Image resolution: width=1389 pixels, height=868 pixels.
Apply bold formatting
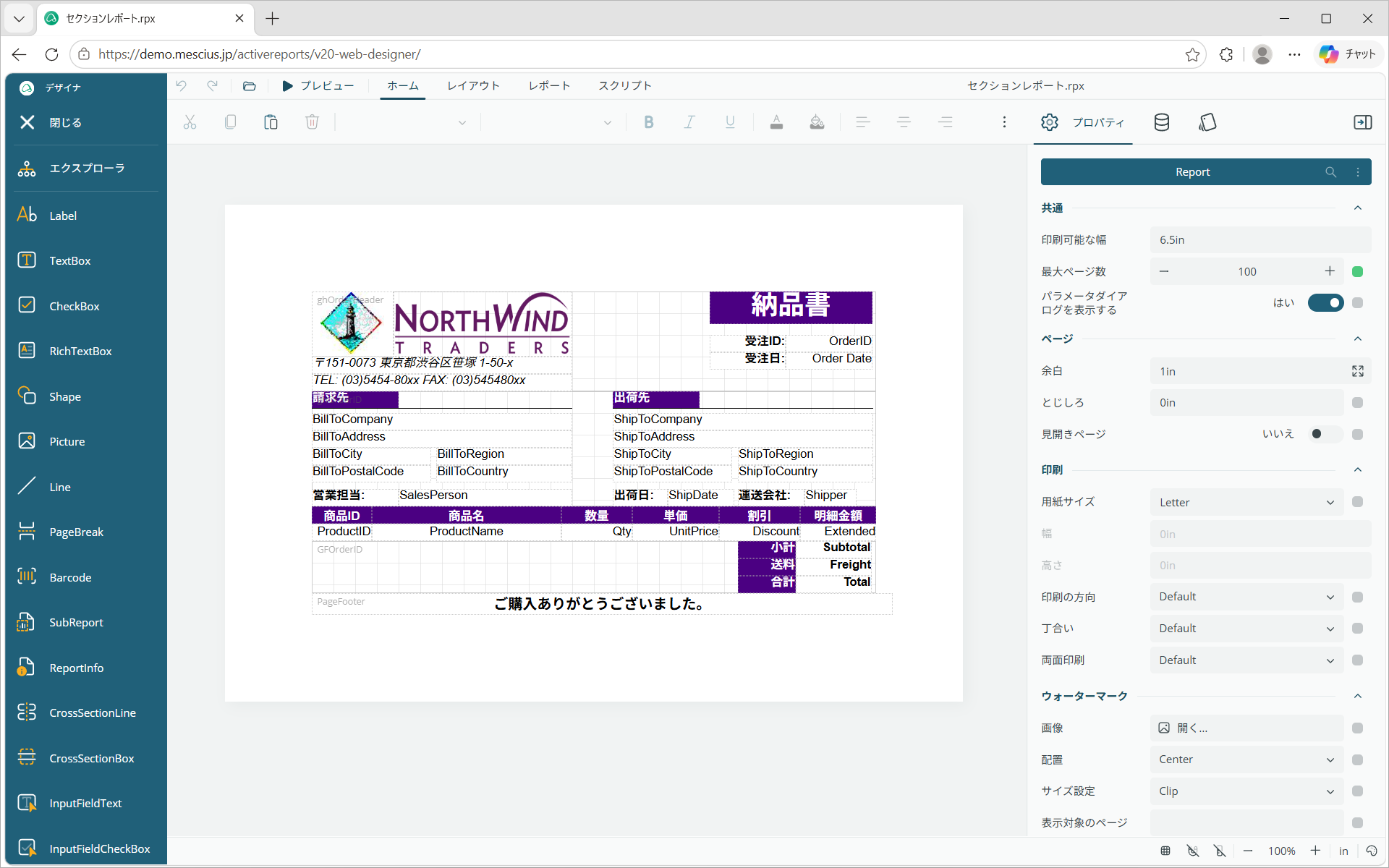[649, 122]
